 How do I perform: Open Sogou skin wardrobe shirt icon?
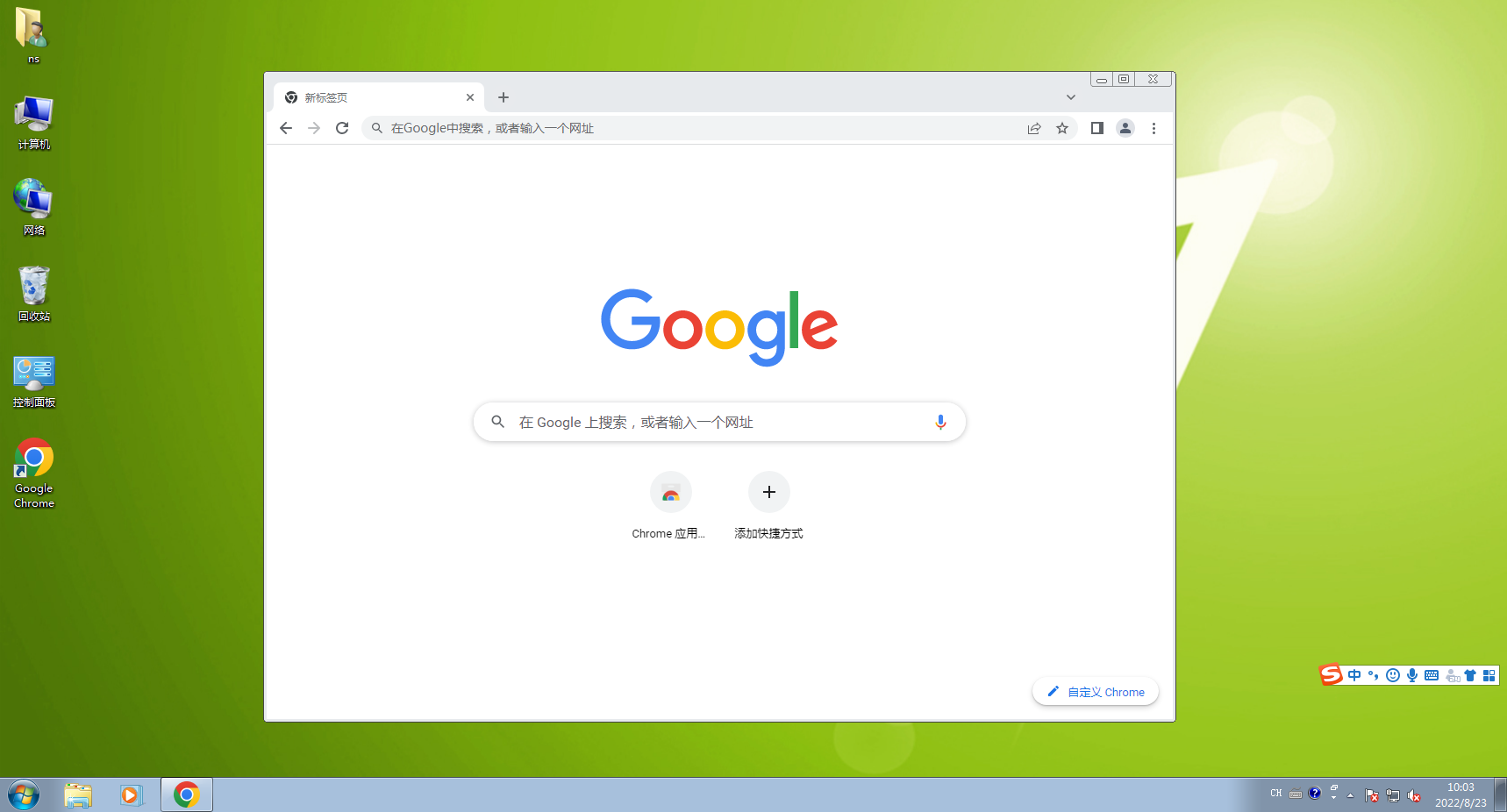pyautogui.click(x=1470, y=675)
